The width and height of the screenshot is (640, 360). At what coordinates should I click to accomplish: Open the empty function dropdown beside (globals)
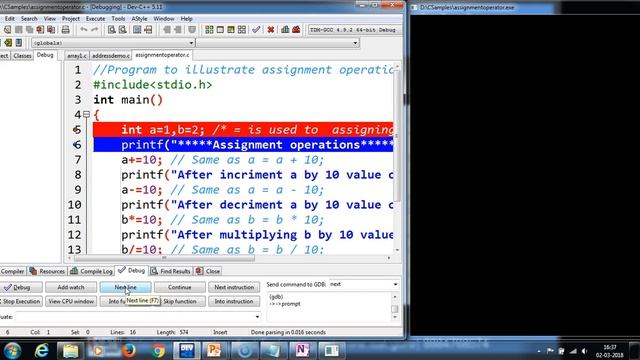pyautogui.click(x=278, y=43)
